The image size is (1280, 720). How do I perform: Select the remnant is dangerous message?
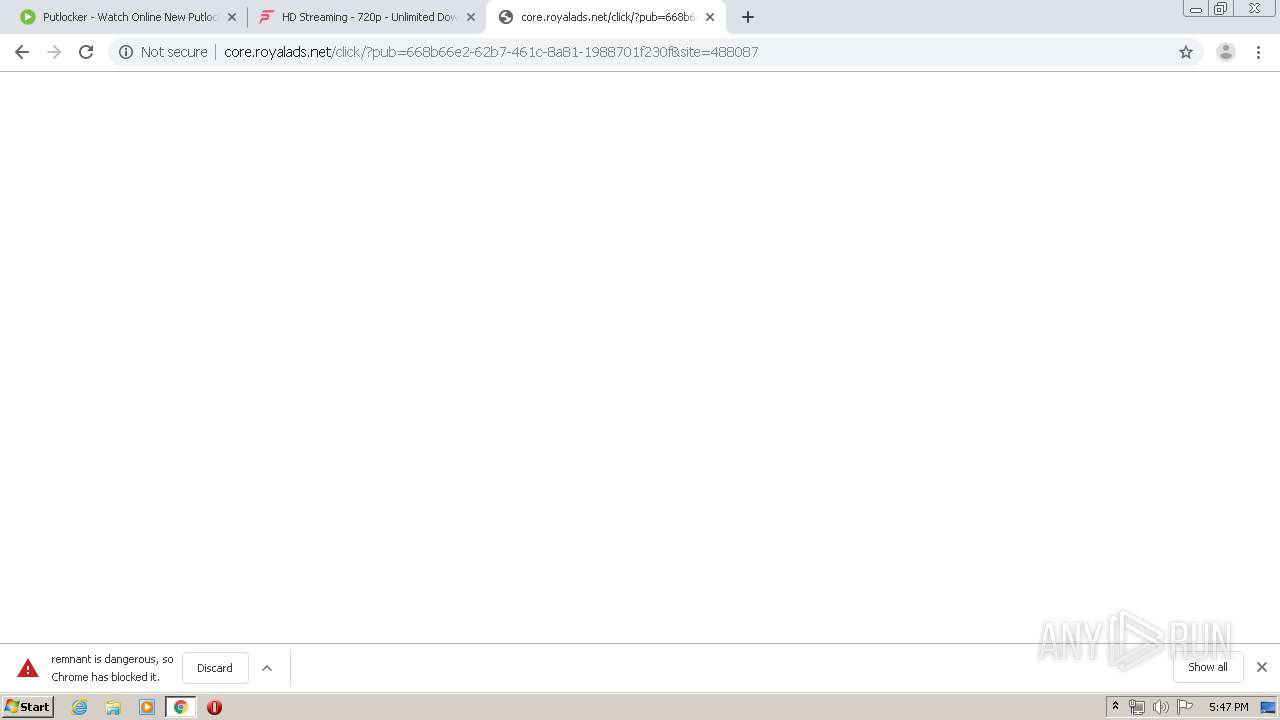coord(112,668)
